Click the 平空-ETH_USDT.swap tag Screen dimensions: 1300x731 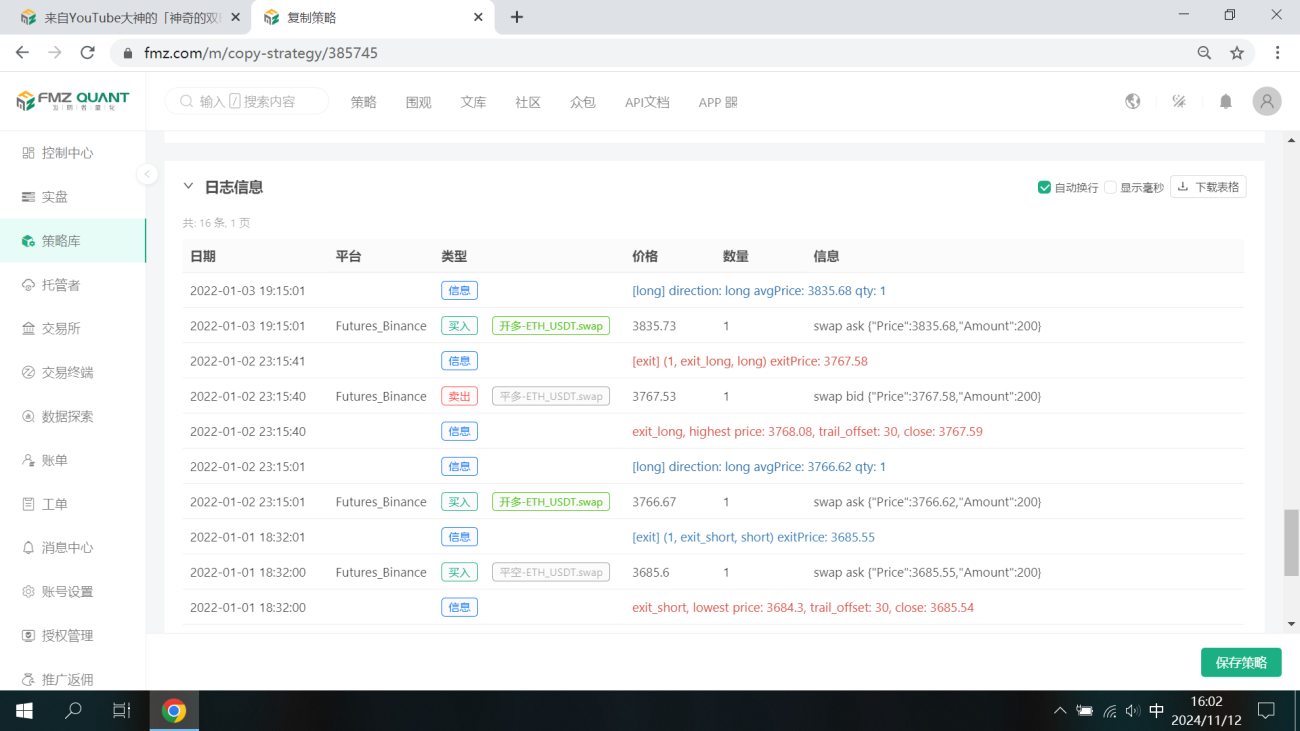point(551,572)
